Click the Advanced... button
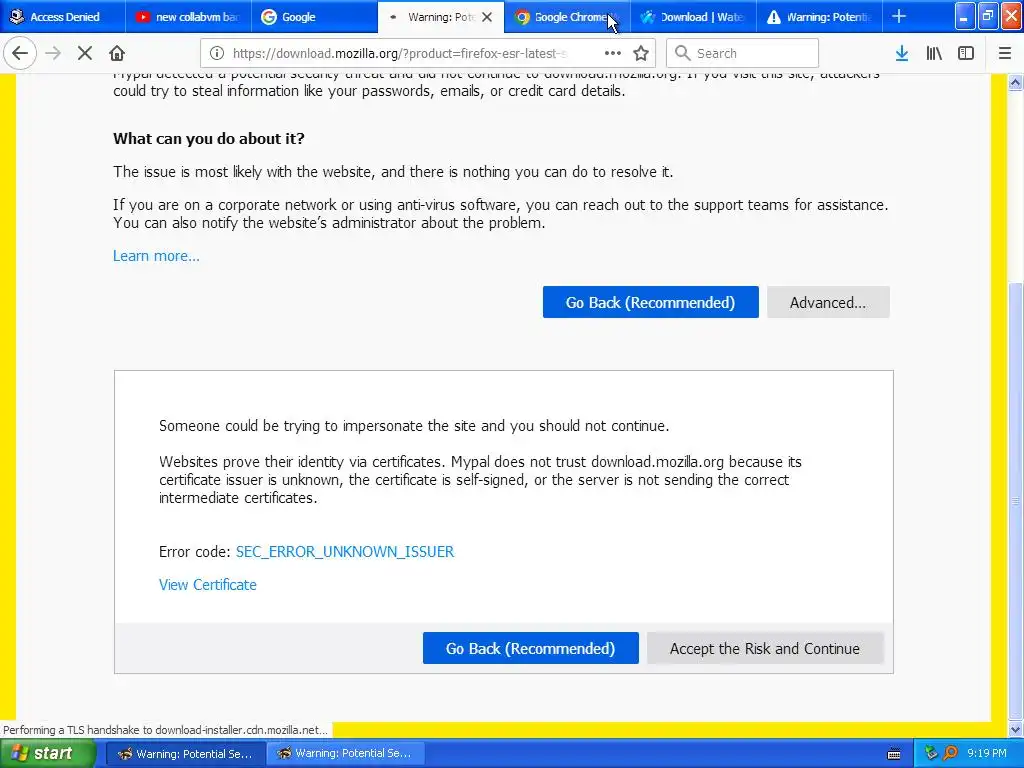Viewport: 1024px width, 768px height. [x=828, y=302]
